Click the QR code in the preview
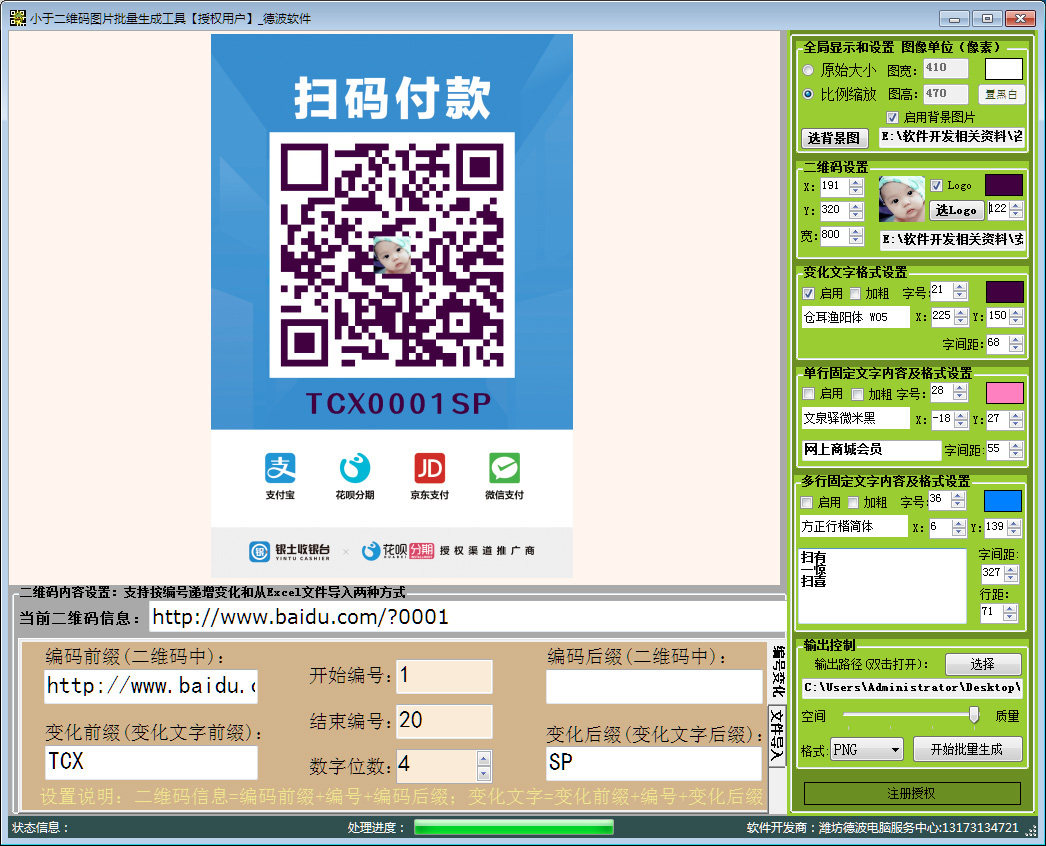The image size is (1046, 846). (392, 256)
